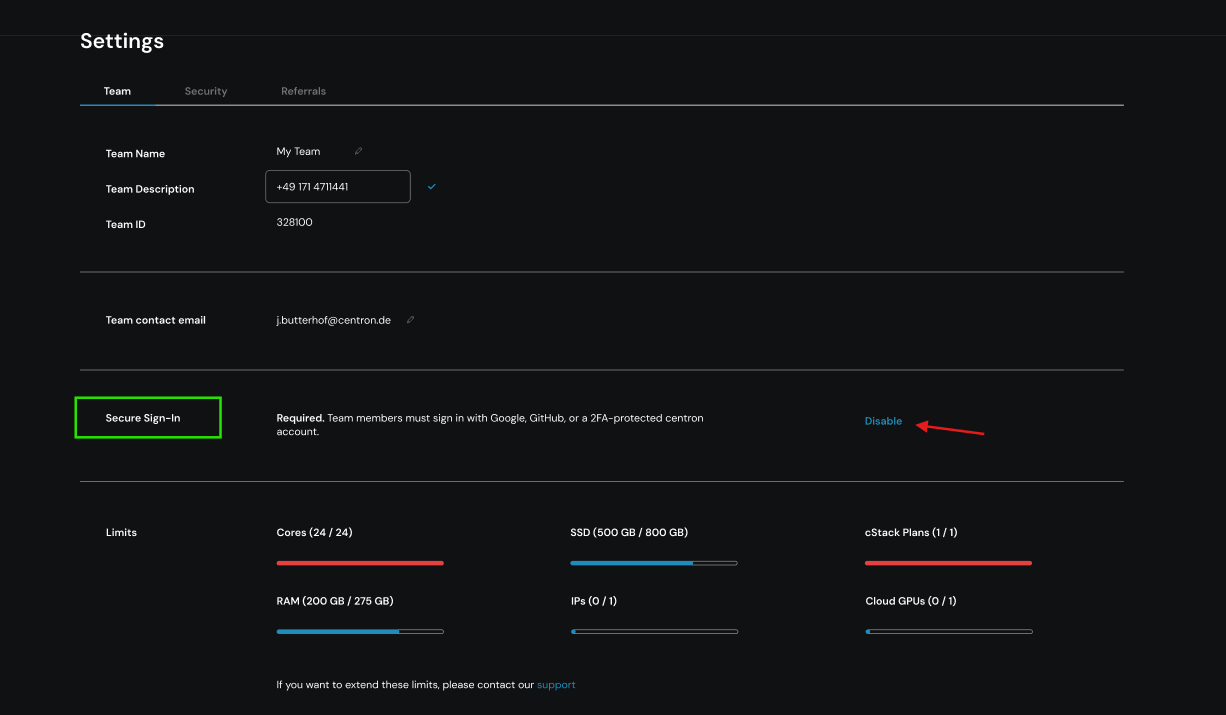1226x715 pixels.
Task: Confirm team description with the checkmark icon
Action: click(432, 187)
